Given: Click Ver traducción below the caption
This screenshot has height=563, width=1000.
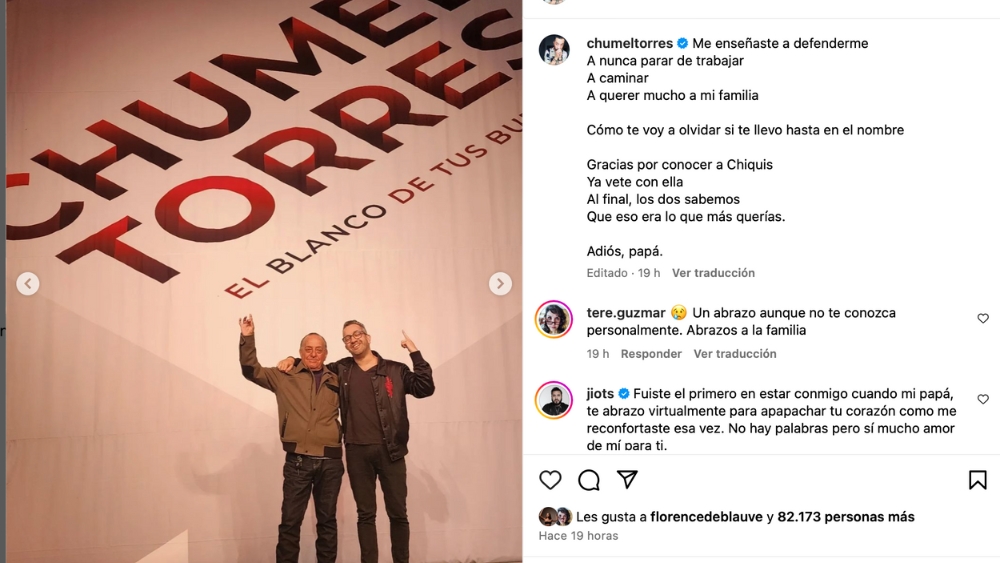Looking at the screenshot, I should pos(713,273).
